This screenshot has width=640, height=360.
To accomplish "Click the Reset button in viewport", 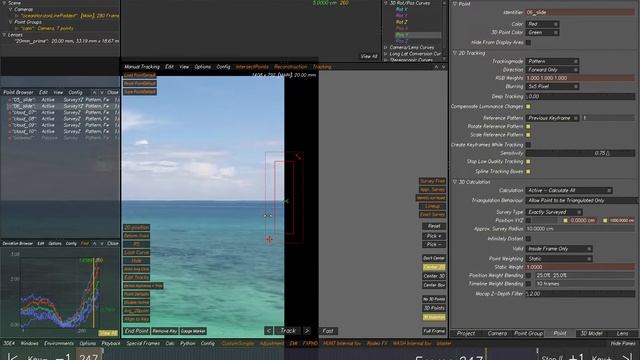I will click(433, 226).
